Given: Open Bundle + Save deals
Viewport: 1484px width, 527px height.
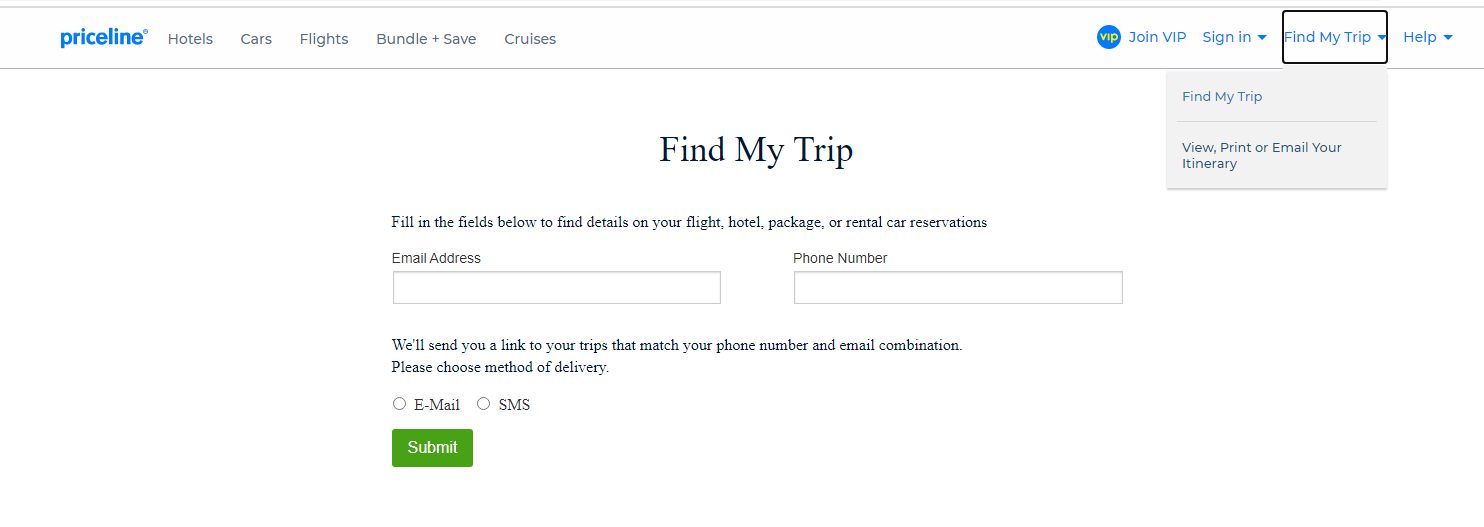Looking at the screenshot, I should tap(426, 39).
